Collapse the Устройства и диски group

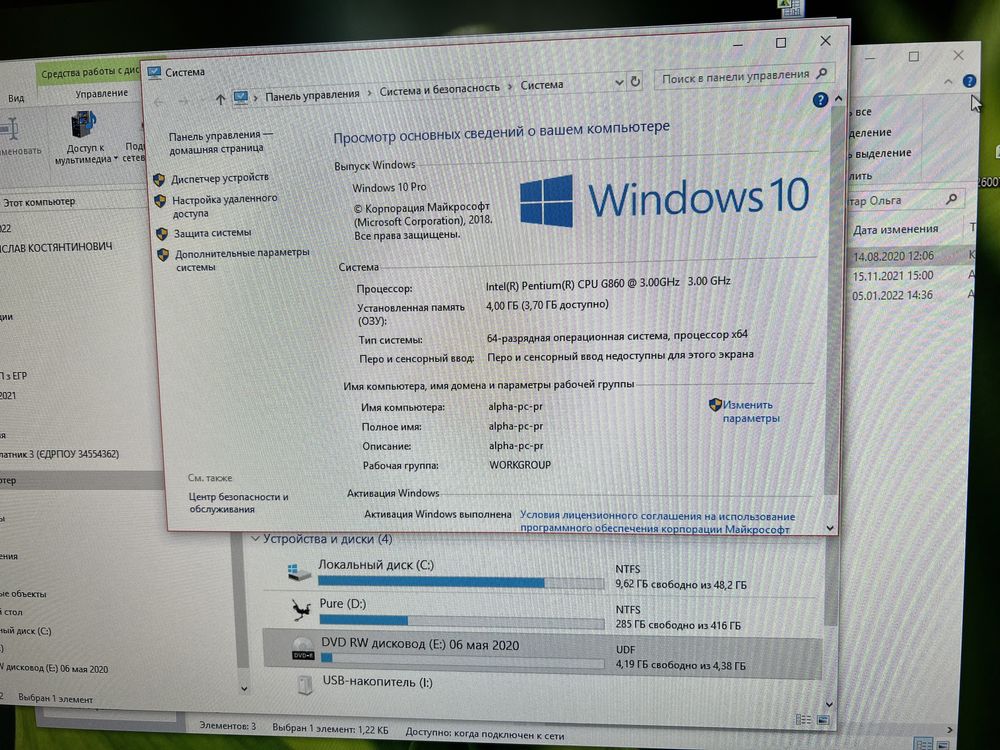tap(255, 539)
